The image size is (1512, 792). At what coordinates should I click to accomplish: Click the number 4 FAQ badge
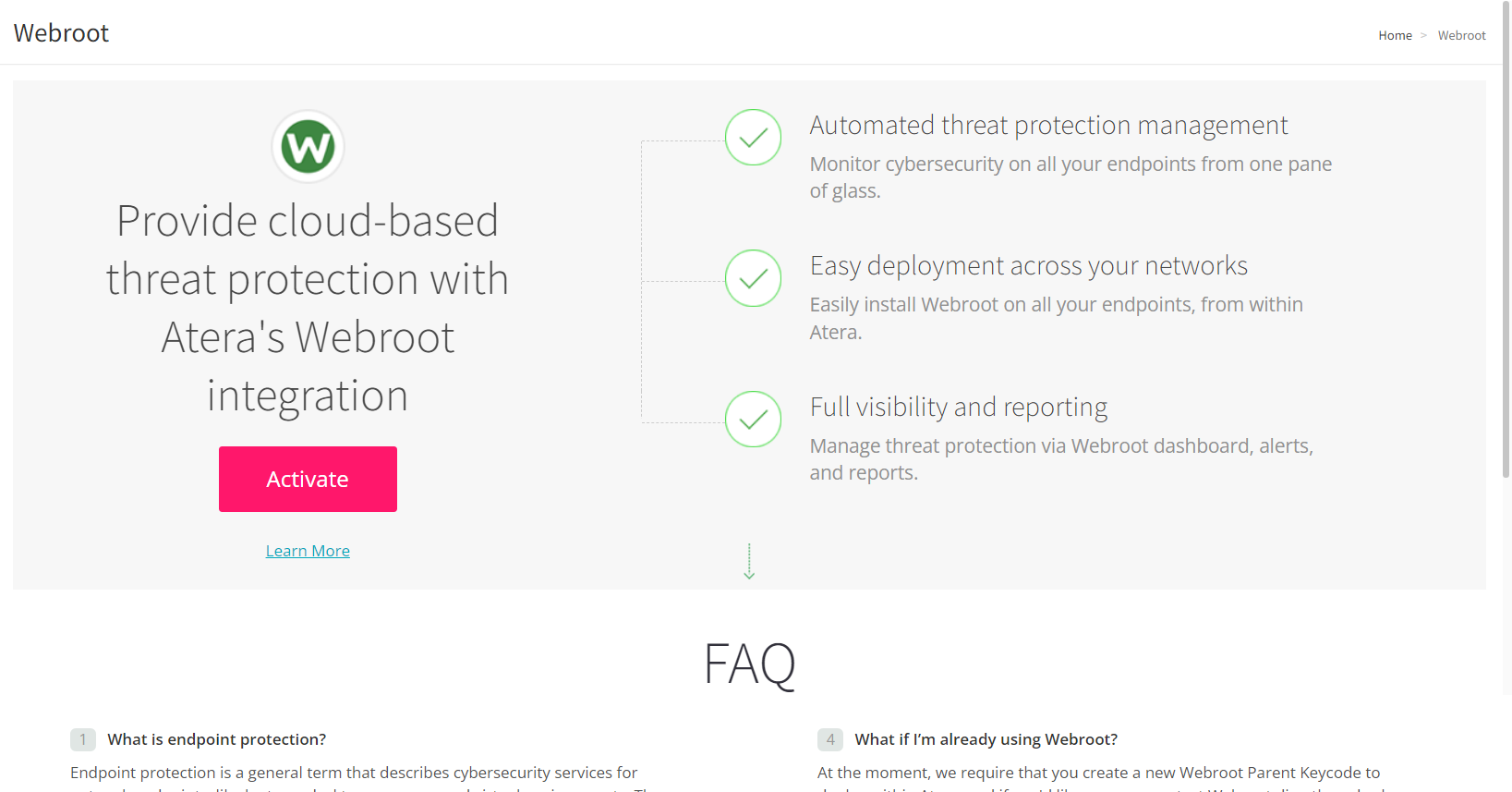[x=830, y=739]
